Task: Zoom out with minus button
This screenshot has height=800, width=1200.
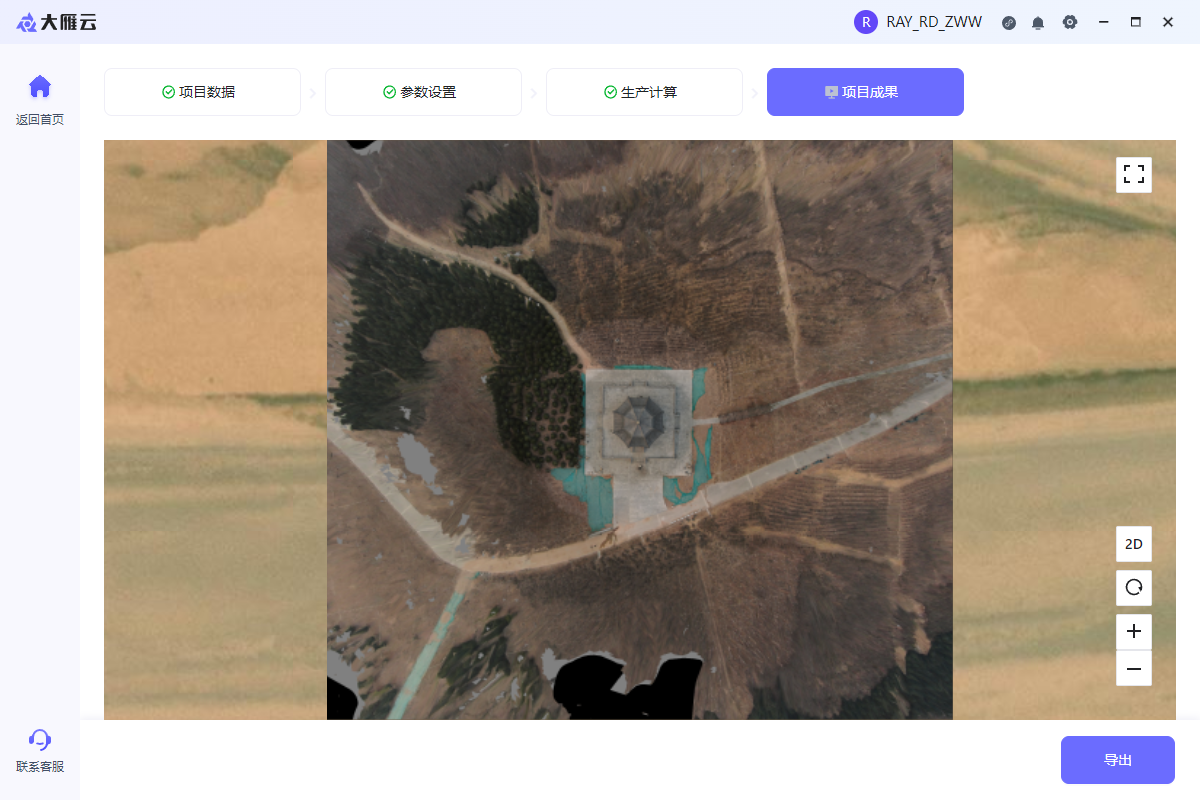Action: [1134, 668]
